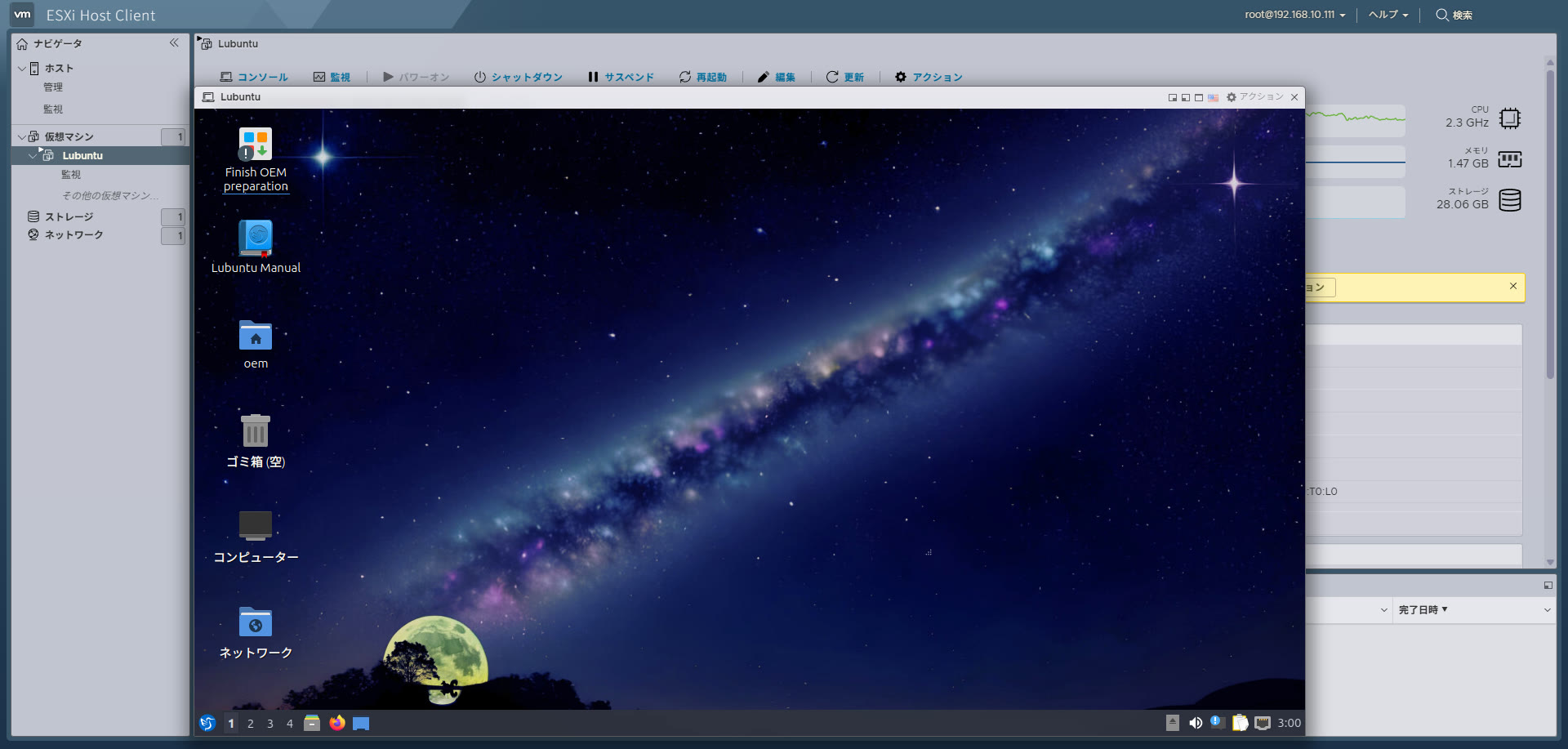The image size is (1568, 749).
Task: Open Firefox from the Lubuntu taskbar
Action: point(337,723)
